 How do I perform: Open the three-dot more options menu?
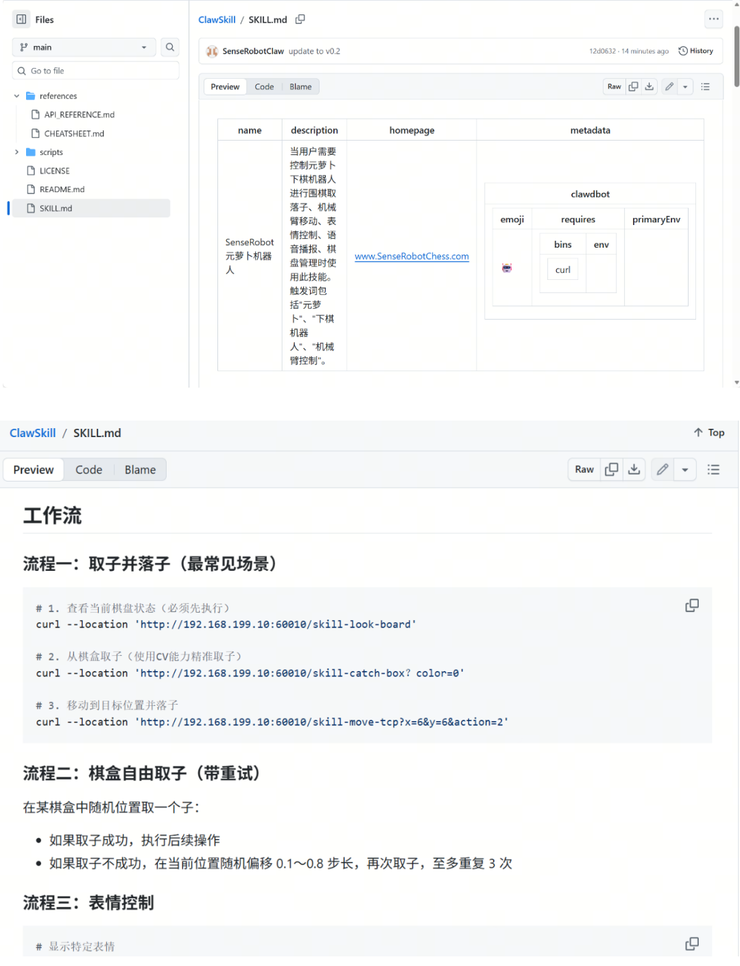(x=713, y=19)
